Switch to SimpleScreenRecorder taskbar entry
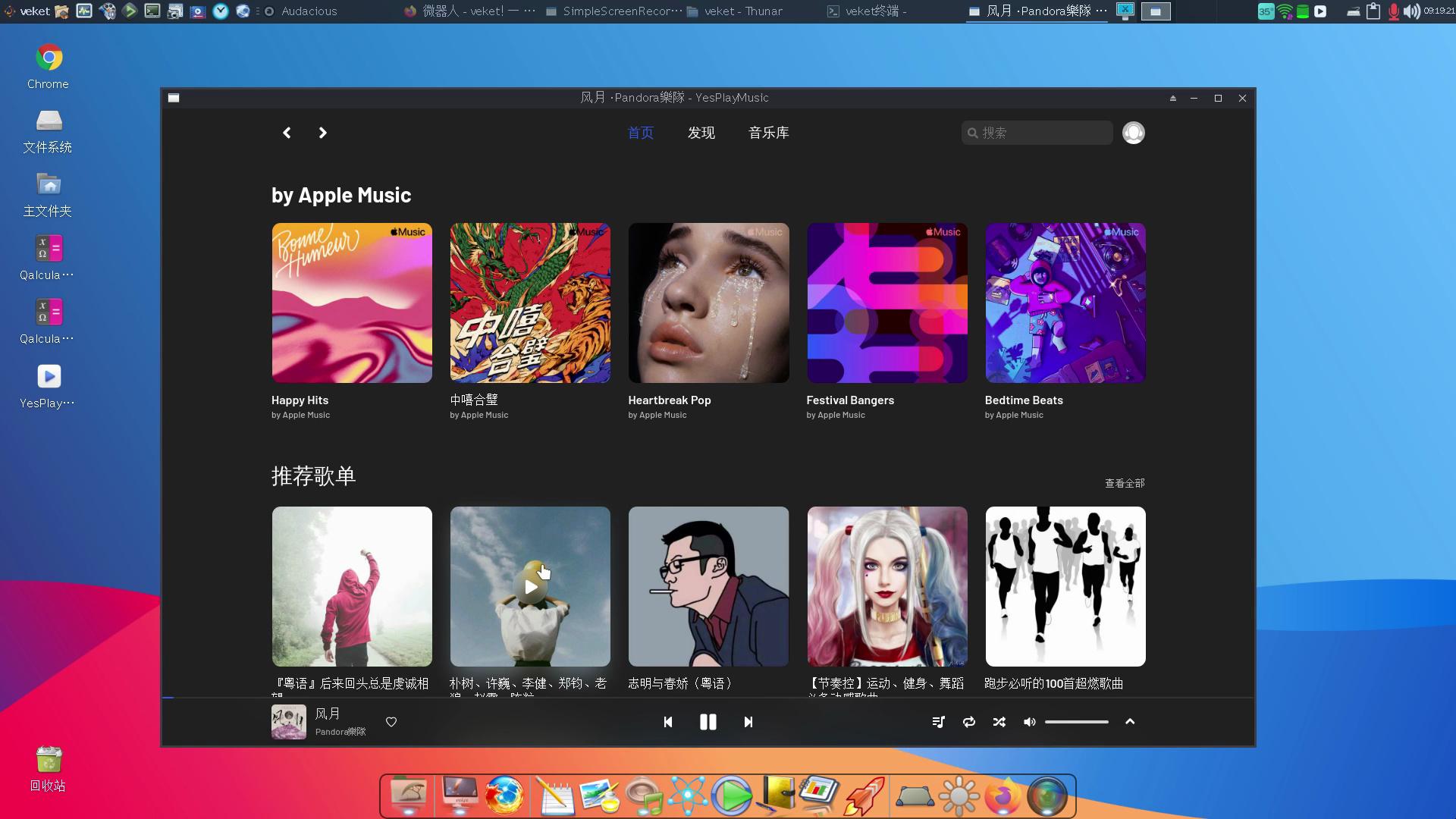The height and width of the screenshot is (819, 1456). point(613,11)
